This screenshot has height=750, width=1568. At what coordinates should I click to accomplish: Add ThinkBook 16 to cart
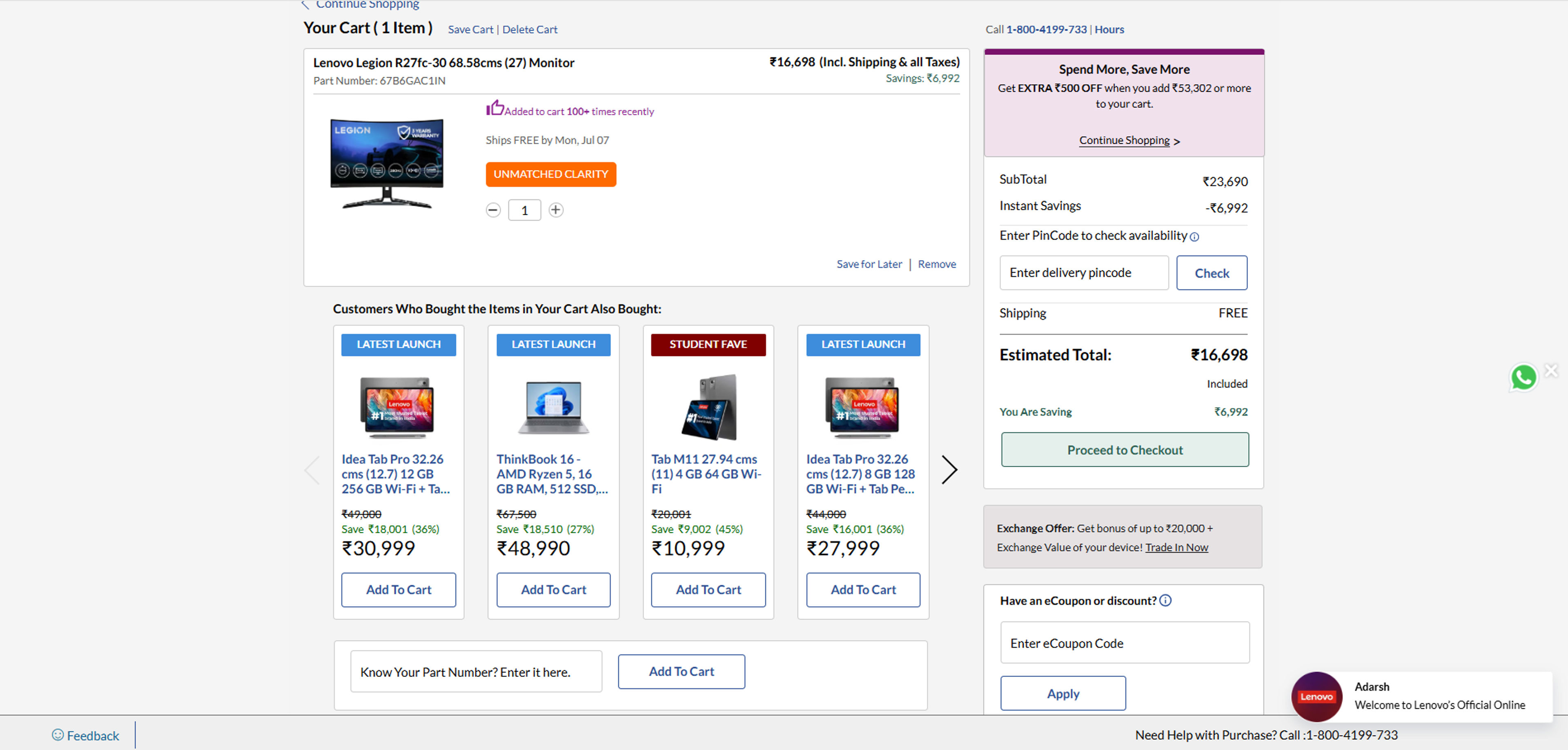[x=553, y=590]
